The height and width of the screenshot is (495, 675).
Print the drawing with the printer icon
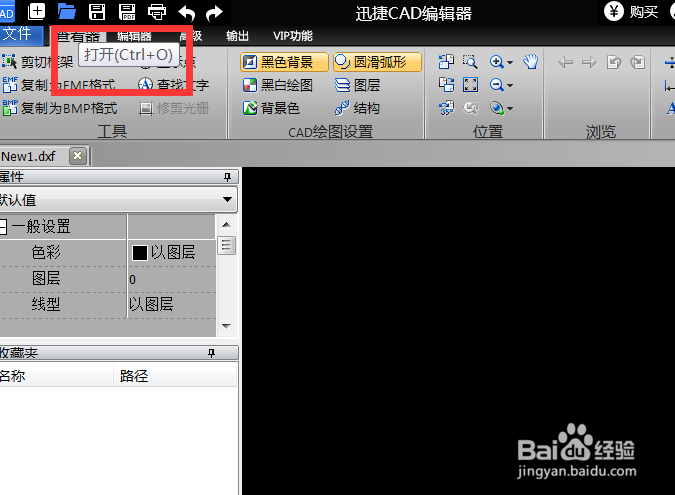pos(157,12)
